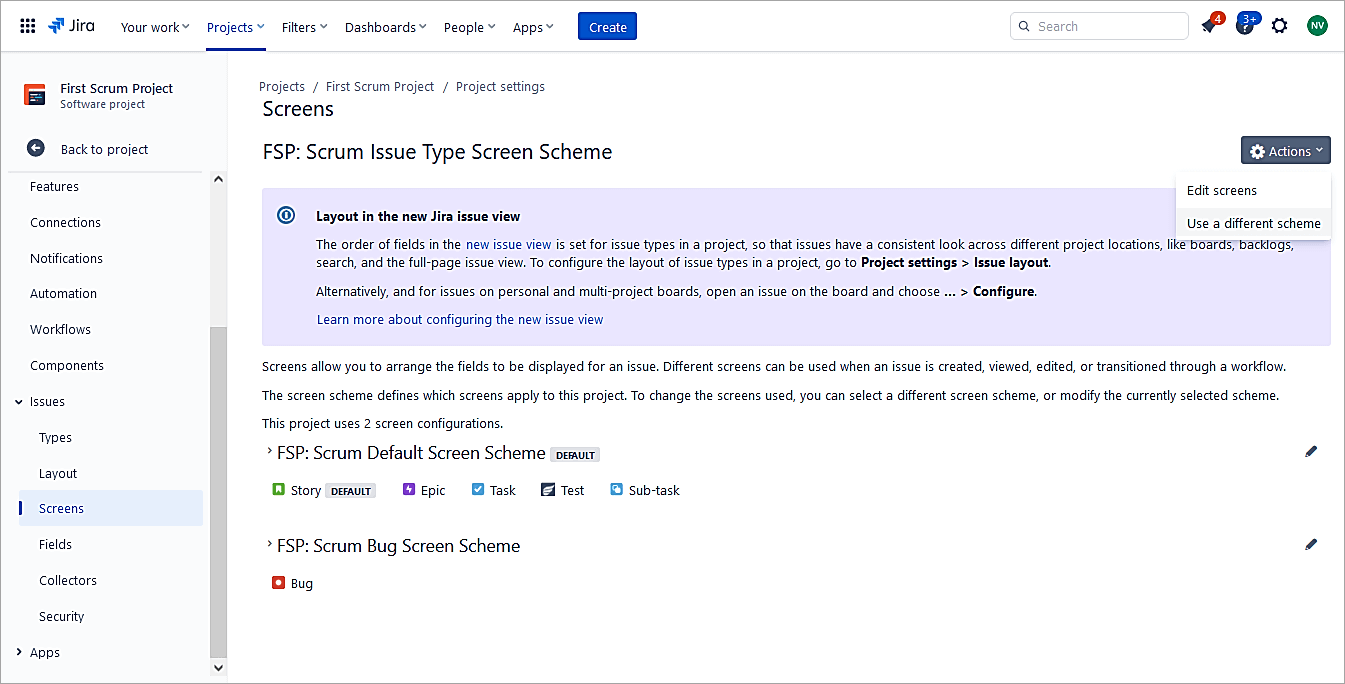The width and height of the screenshot is (1345, 684).
Task: Click the Jira logo
Action: [x=72, y=27]
